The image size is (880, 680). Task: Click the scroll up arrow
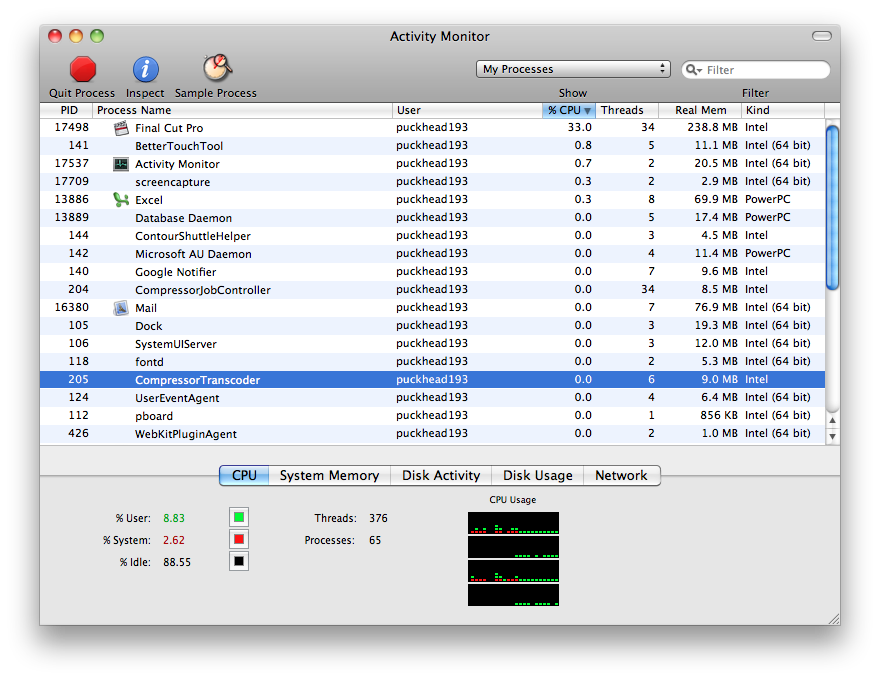(x=833, y=420)
